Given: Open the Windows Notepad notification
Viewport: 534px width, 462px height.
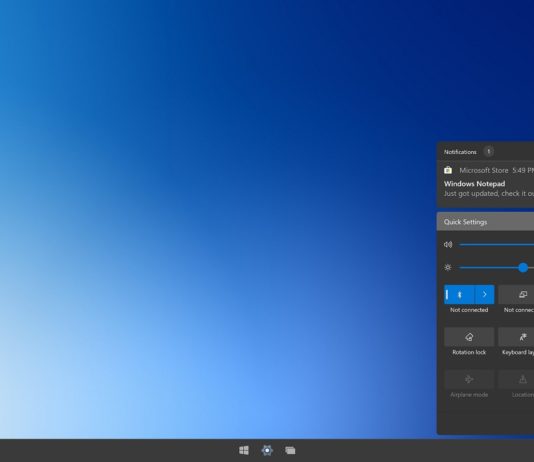Looking at the screenshot, I should point(485,184).
